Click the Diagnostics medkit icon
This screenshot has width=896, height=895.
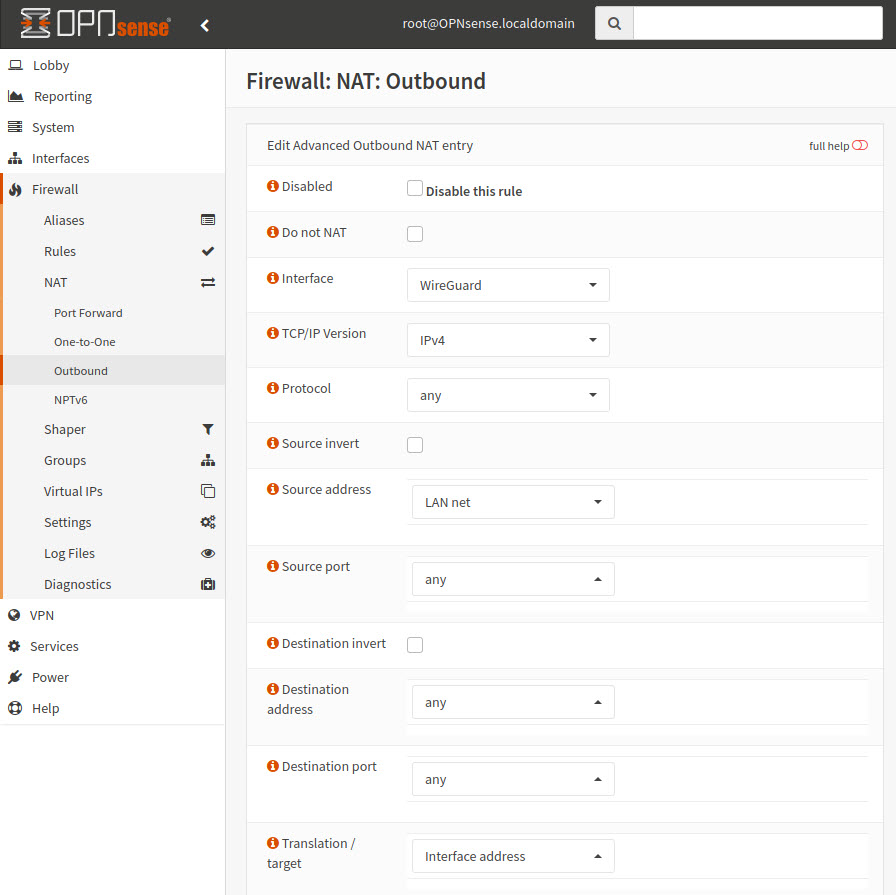(208, 584)
